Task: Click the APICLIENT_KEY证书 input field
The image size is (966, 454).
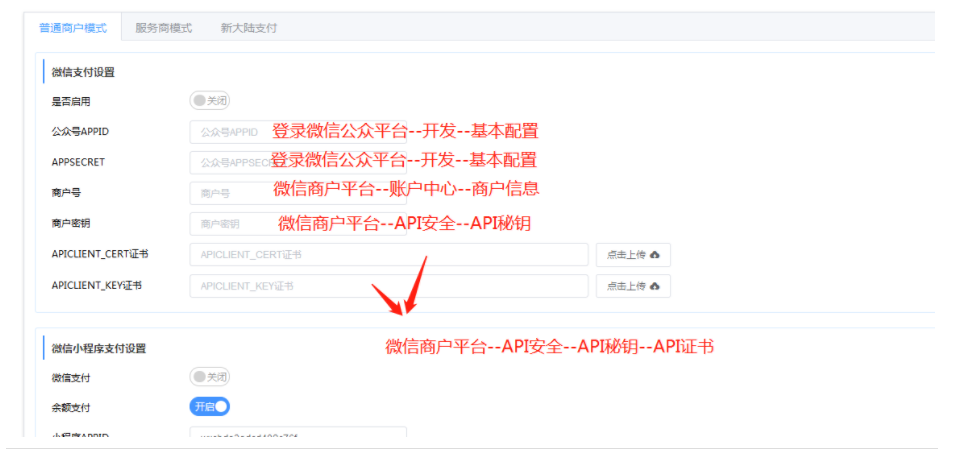Action: 389,286
